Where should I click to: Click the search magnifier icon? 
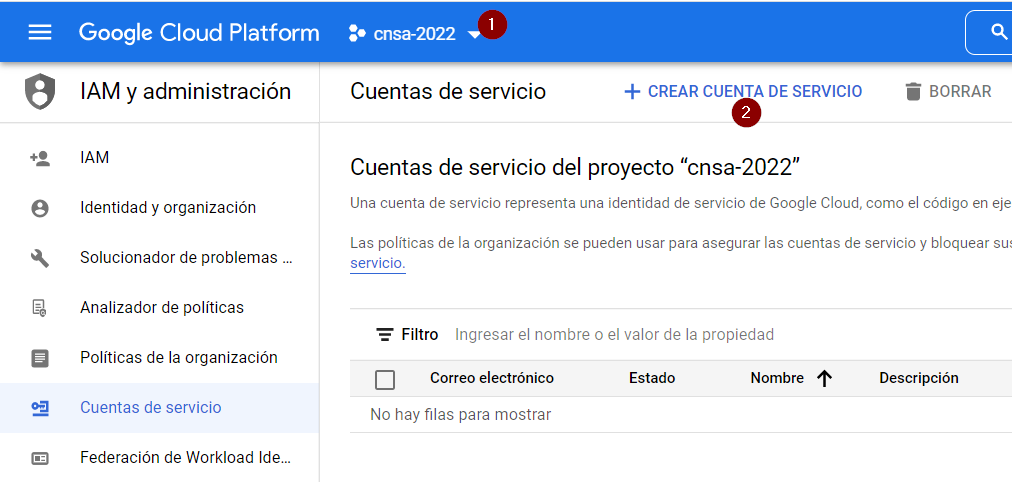(x=999, y=32)
